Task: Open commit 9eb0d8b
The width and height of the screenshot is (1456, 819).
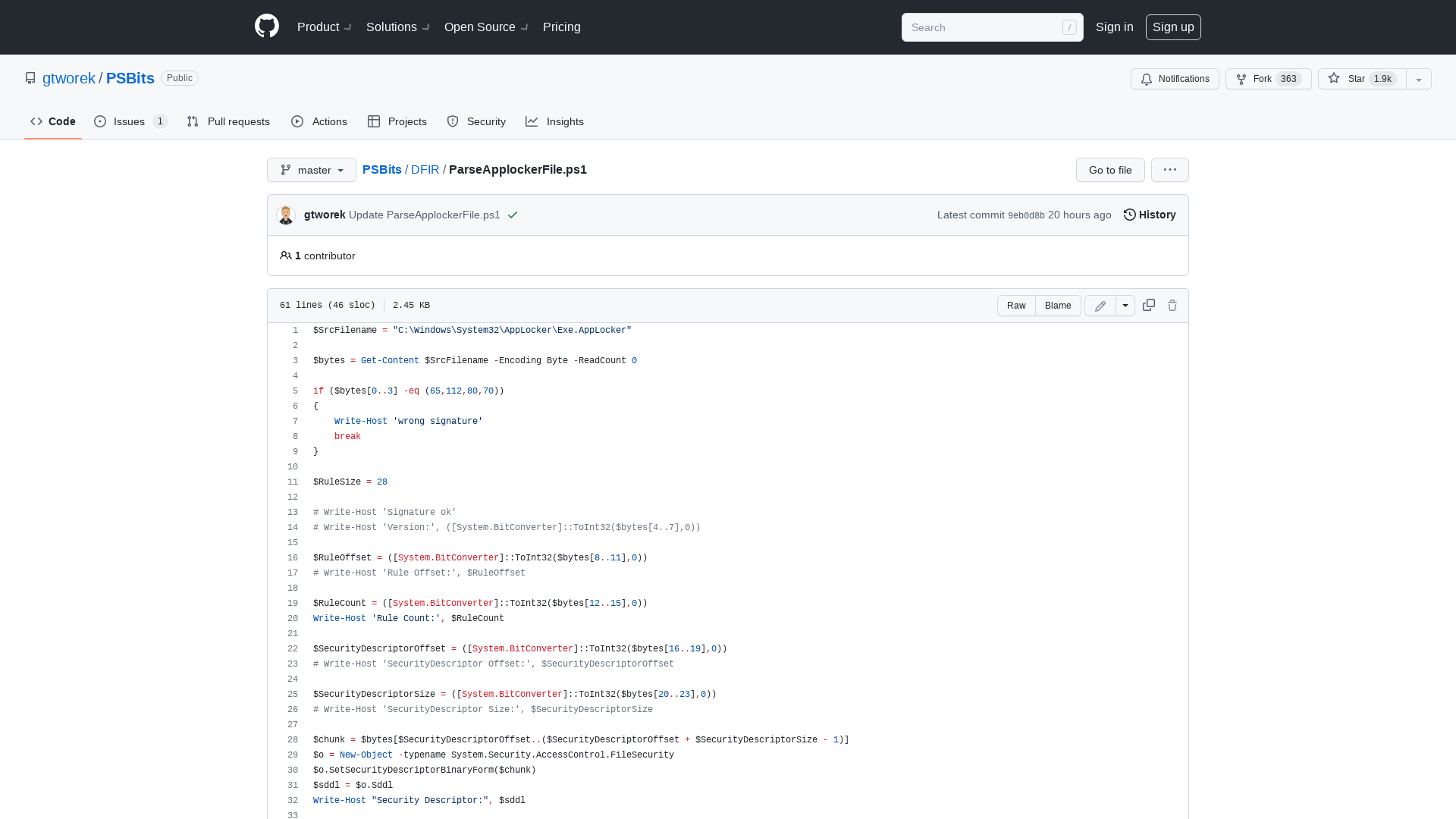Action: pyautogui.click(x=1026, y=215)
